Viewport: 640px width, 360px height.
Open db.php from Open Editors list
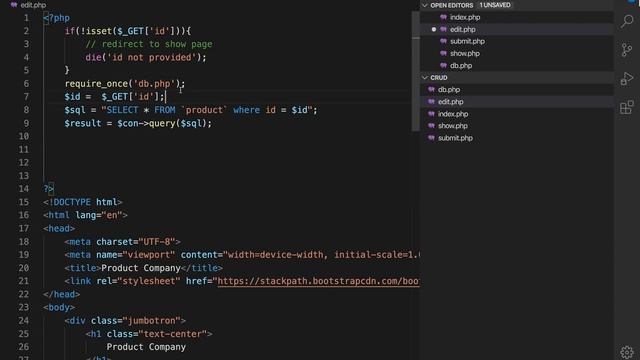461,65
